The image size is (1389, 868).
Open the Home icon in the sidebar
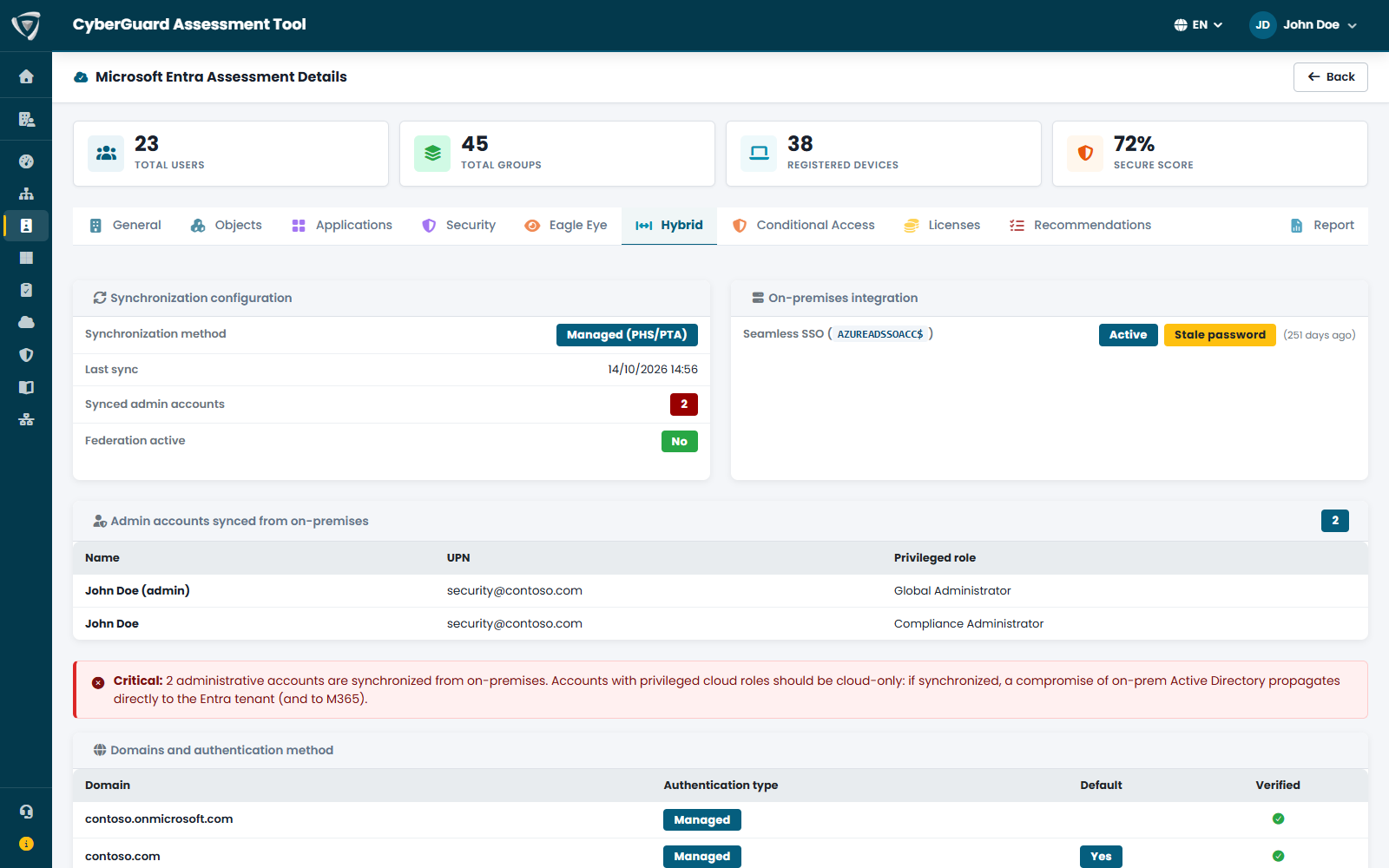tap(26, 76)
